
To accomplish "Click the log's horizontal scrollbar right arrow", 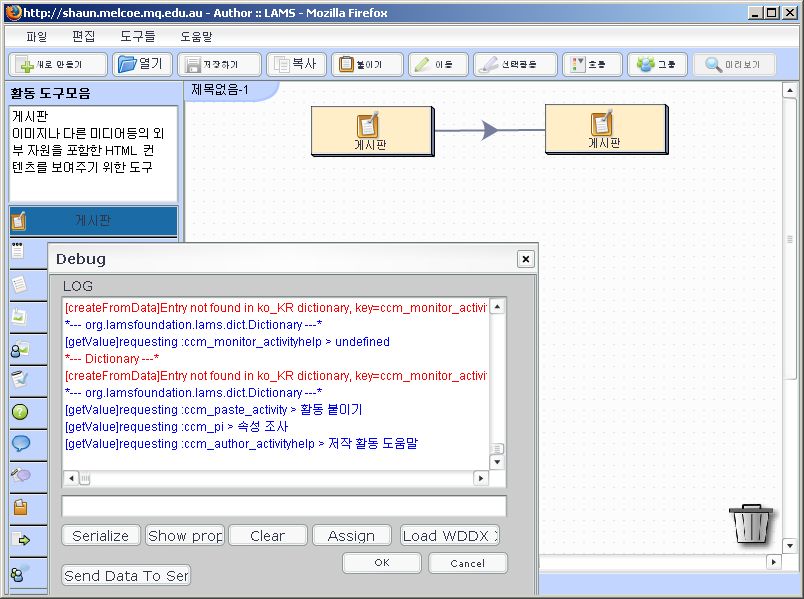I will coord(481,479).
